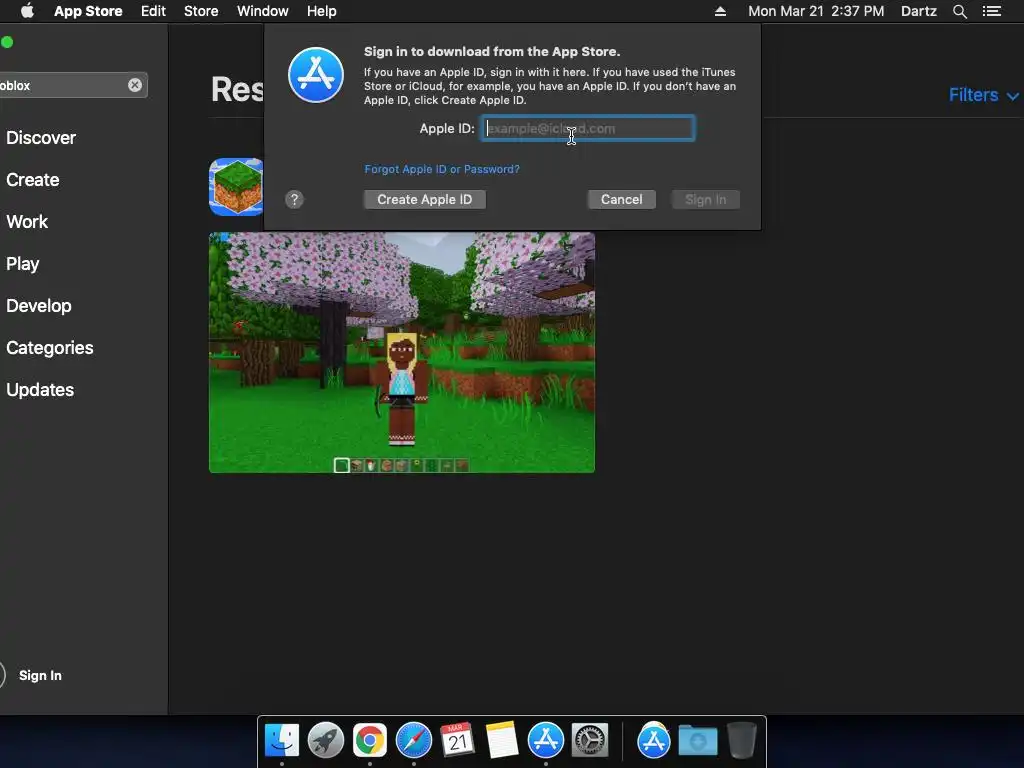Open the Applications folder stack in Dock
Image resolution: width=1024 pixels, height=768 pixels.
point(654,741)
